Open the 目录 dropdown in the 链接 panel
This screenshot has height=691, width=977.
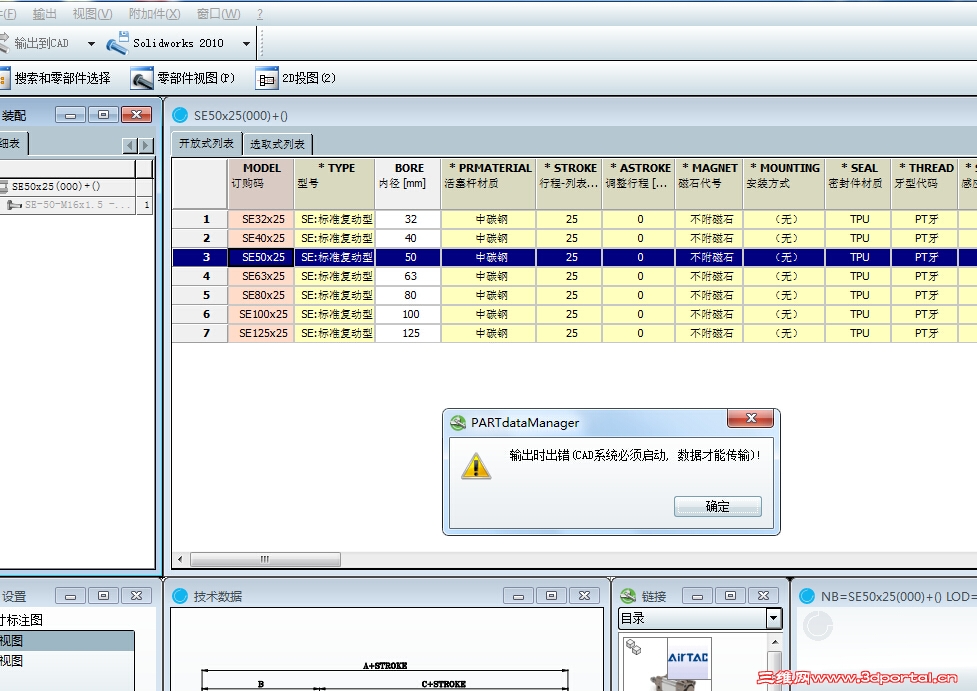click(x=773, y=619)
